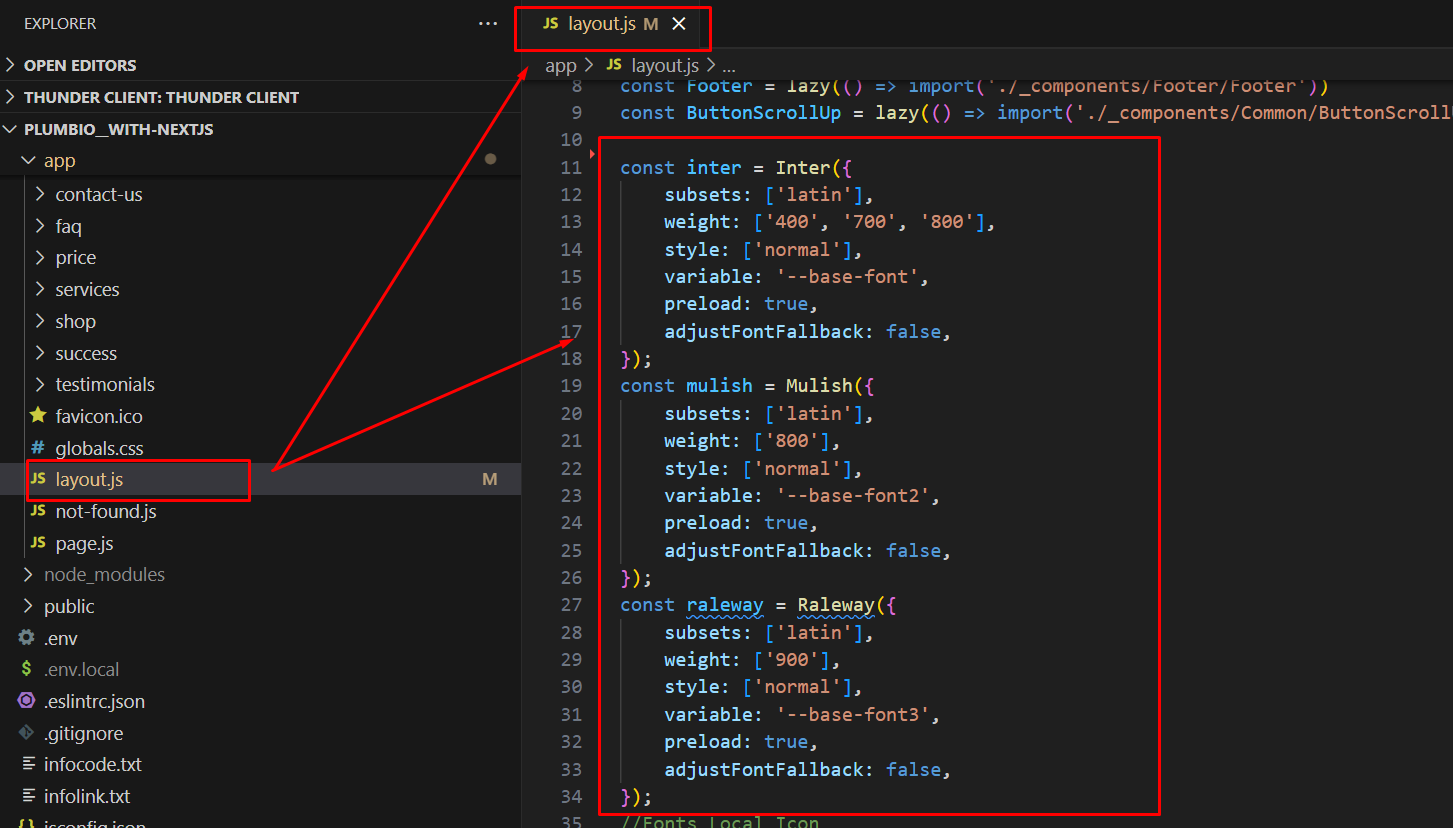Click JS icon beside page.js
Viewport: 1453px width, 828px height.
point(38,543)
